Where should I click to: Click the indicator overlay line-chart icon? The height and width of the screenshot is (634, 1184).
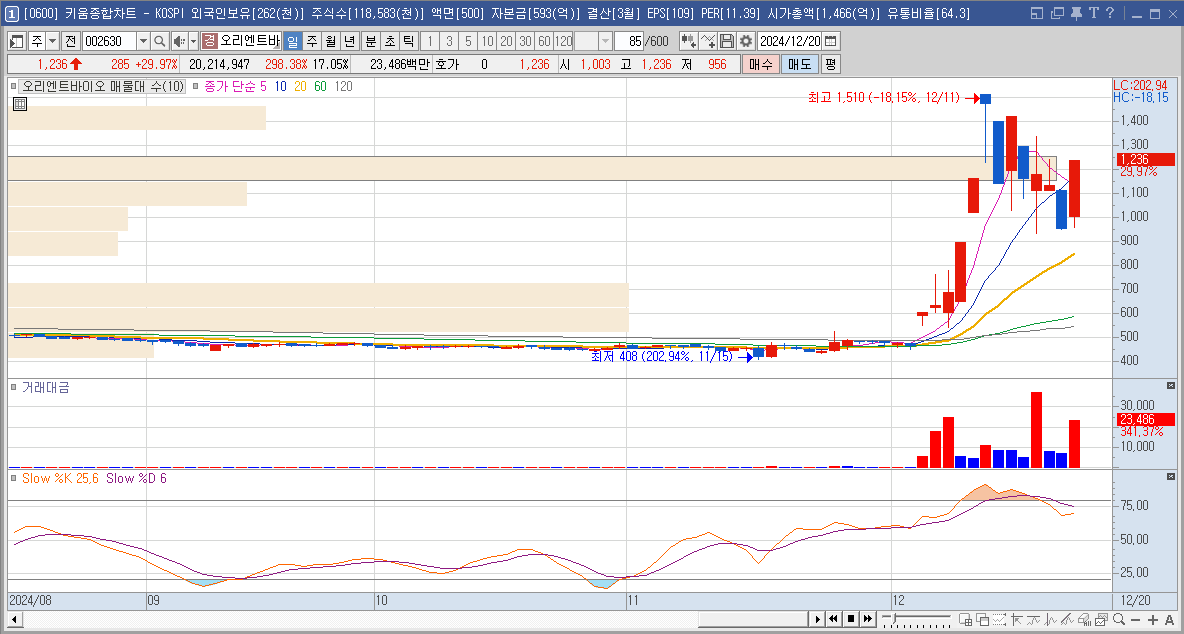tap(708, 42)
